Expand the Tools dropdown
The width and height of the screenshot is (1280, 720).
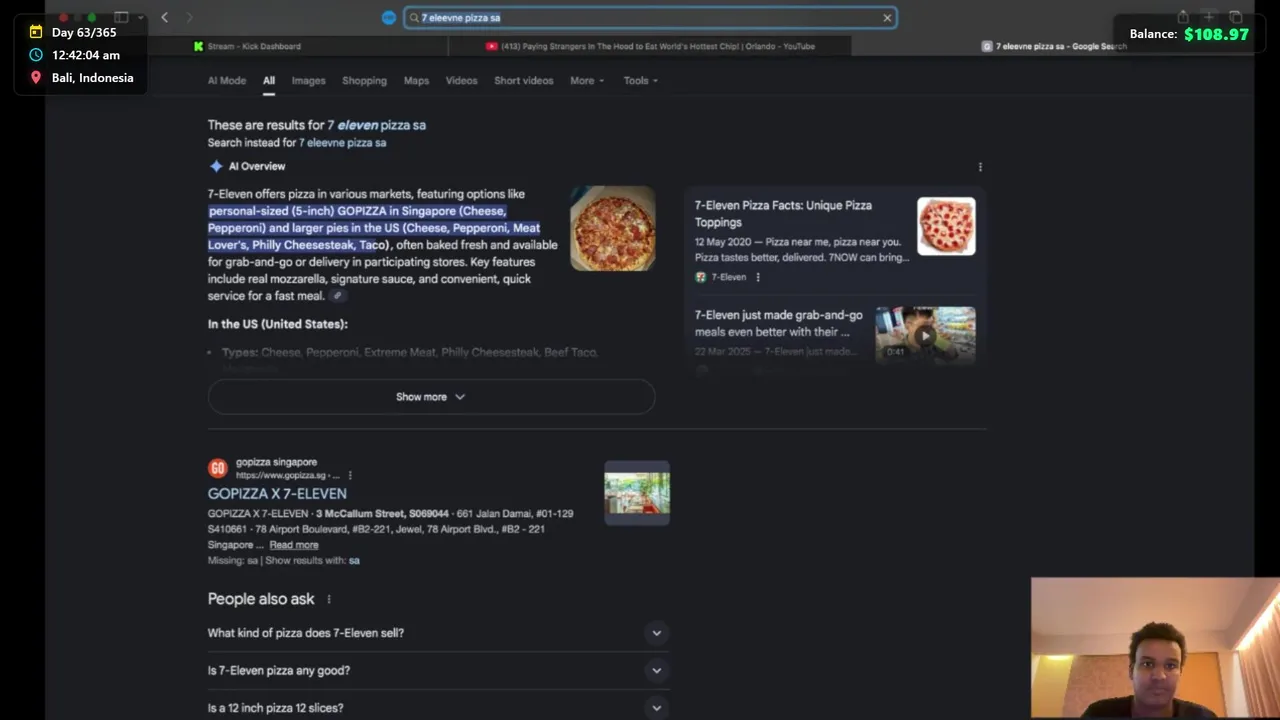pos(640,80)
